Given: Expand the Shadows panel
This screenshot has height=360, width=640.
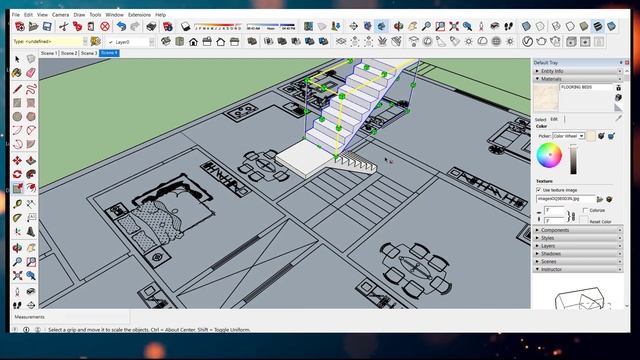Looking at the screenshot, I should (x=578, y=253).
